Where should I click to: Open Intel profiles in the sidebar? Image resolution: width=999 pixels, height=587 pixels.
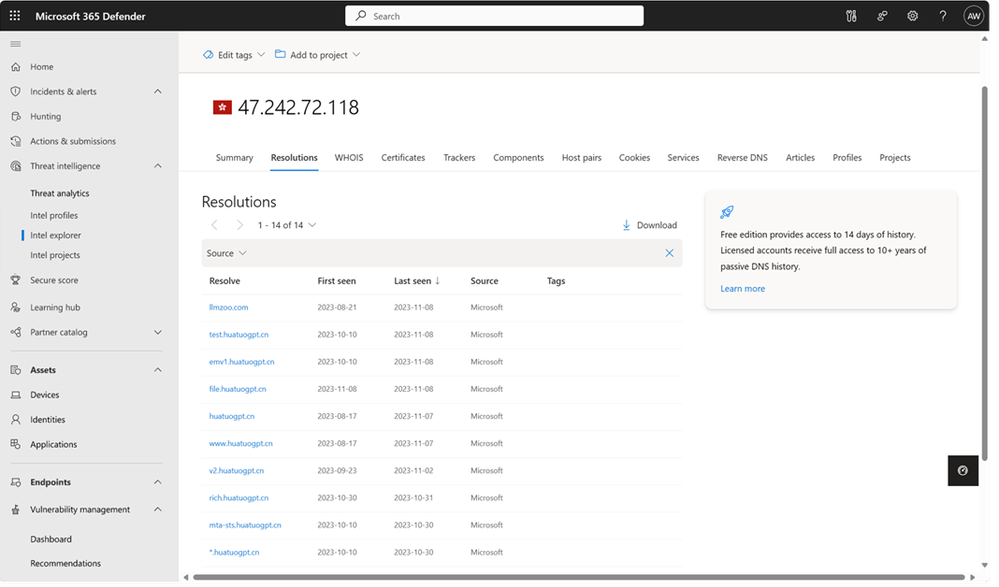54,216
